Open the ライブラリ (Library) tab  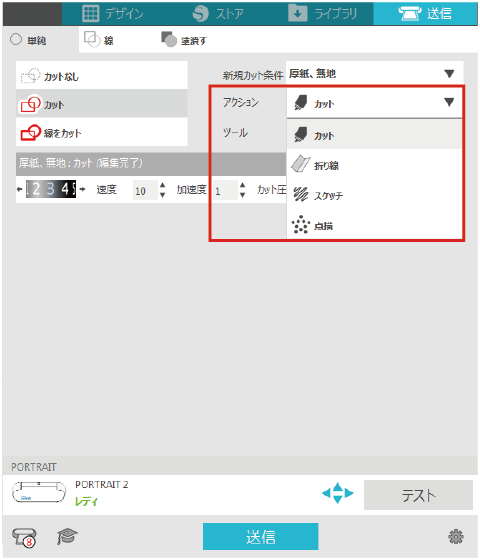pyautogui.click(x=322, y=14)
